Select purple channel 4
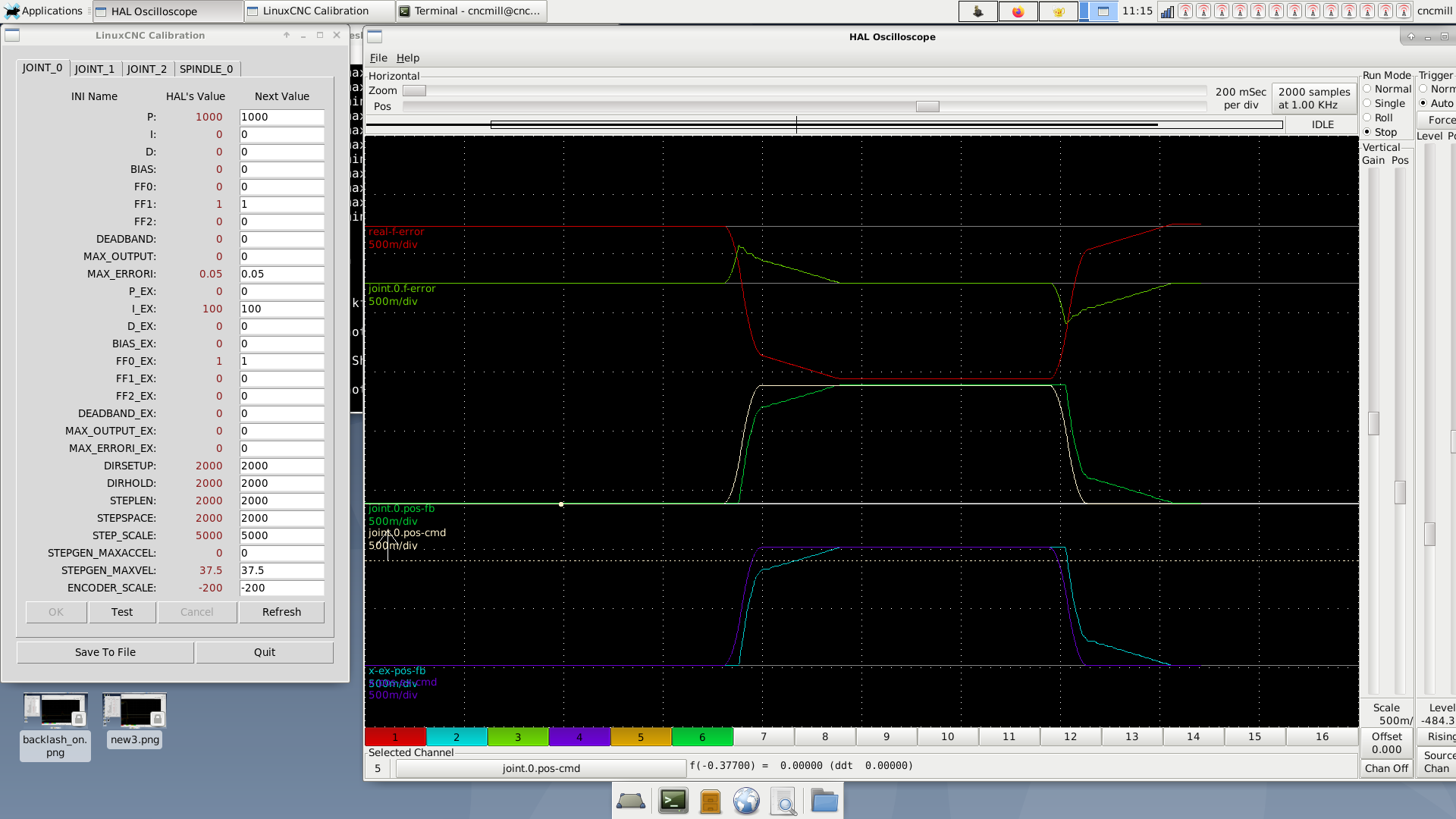1456x819 pixels. [579, 736]
